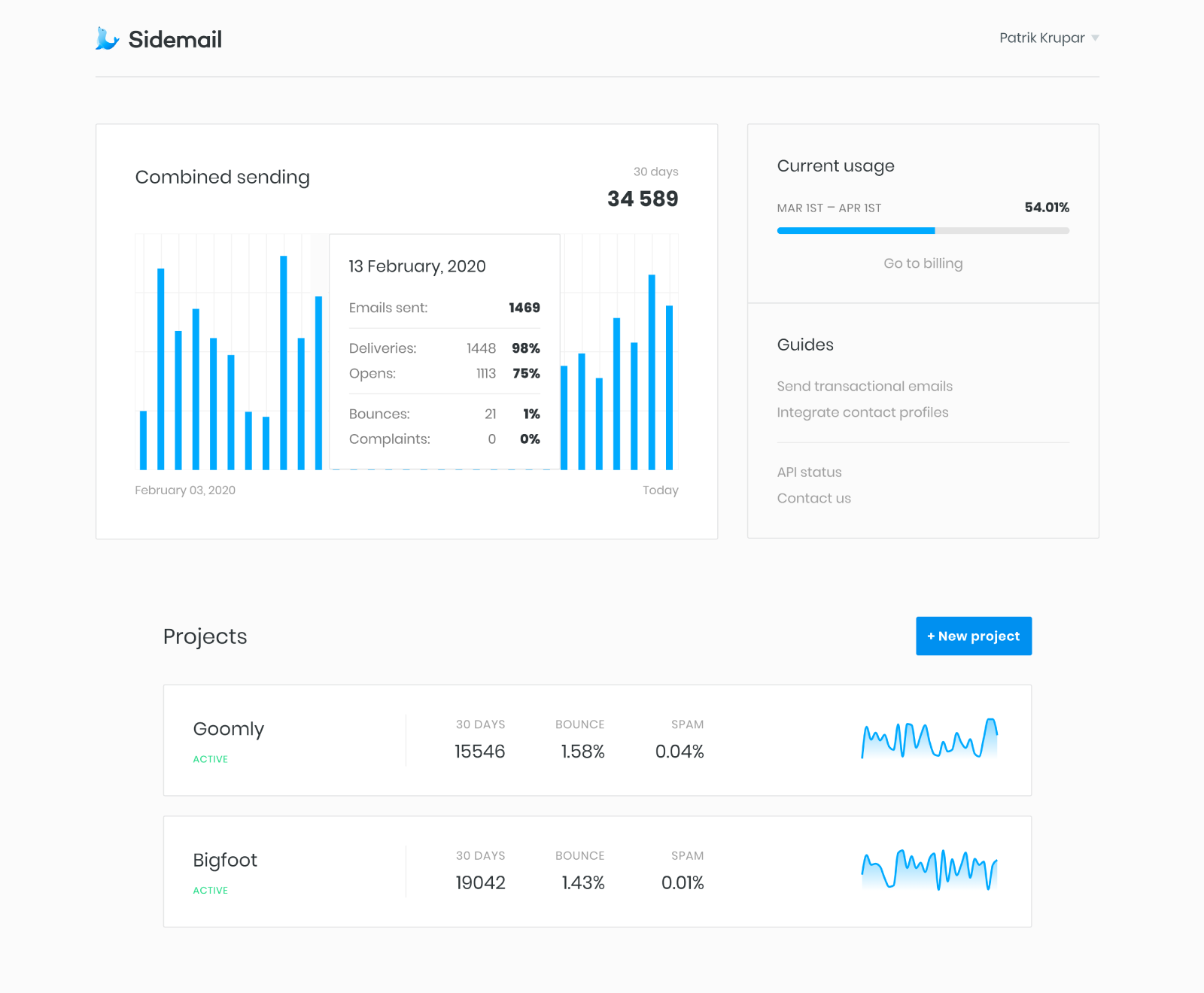
Task: Expand the Patrik Krupar account menu
Action: click(x=1049, y=38)
